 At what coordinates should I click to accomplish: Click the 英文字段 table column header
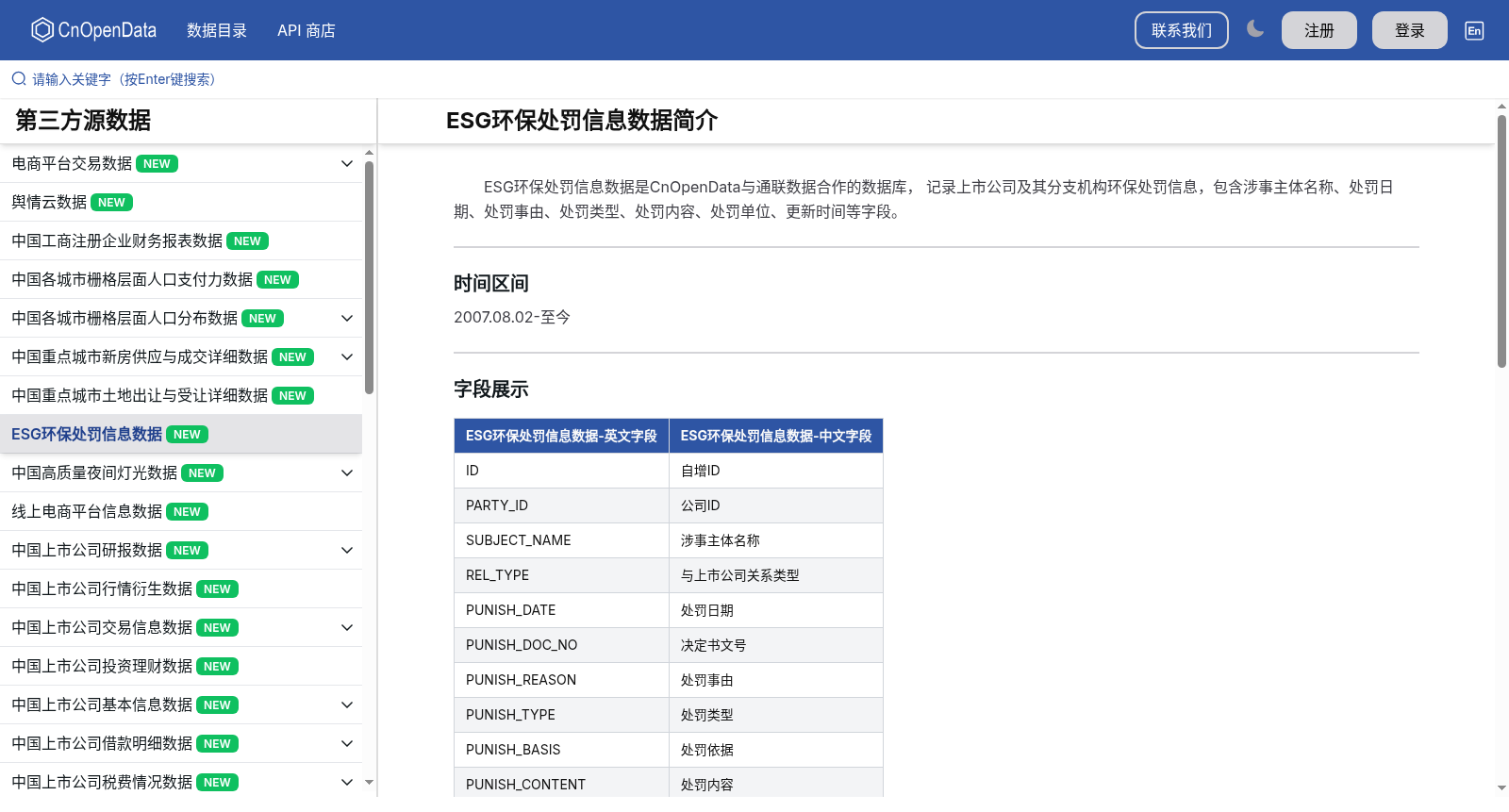tap(561, 437)
